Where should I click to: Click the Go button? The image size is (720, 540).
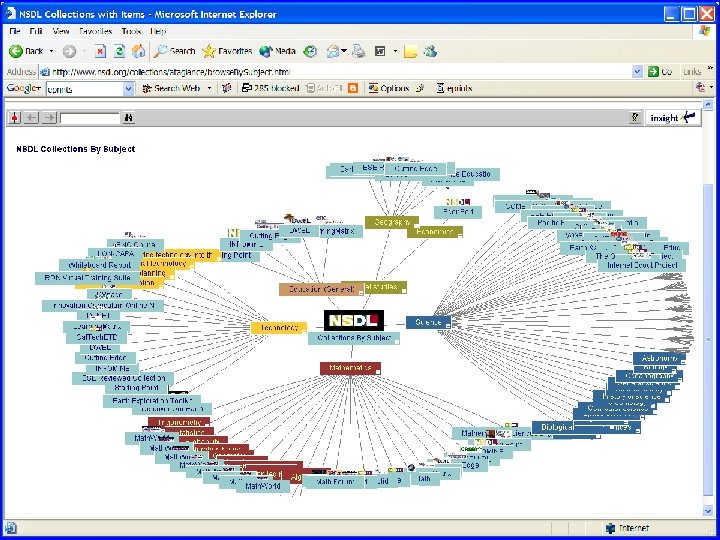pos(659,72)
